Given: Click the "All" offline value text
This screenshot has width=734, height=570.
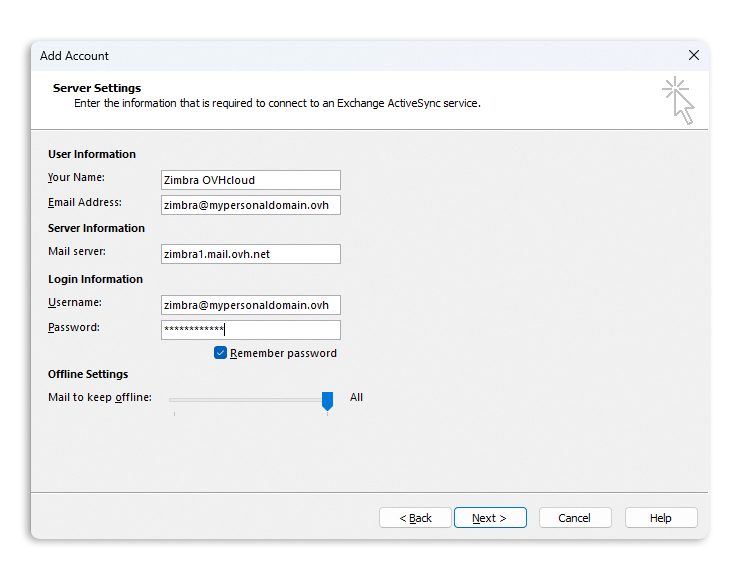Looking at the screenshot, I should pyautogui.click(x=356, y=397).
